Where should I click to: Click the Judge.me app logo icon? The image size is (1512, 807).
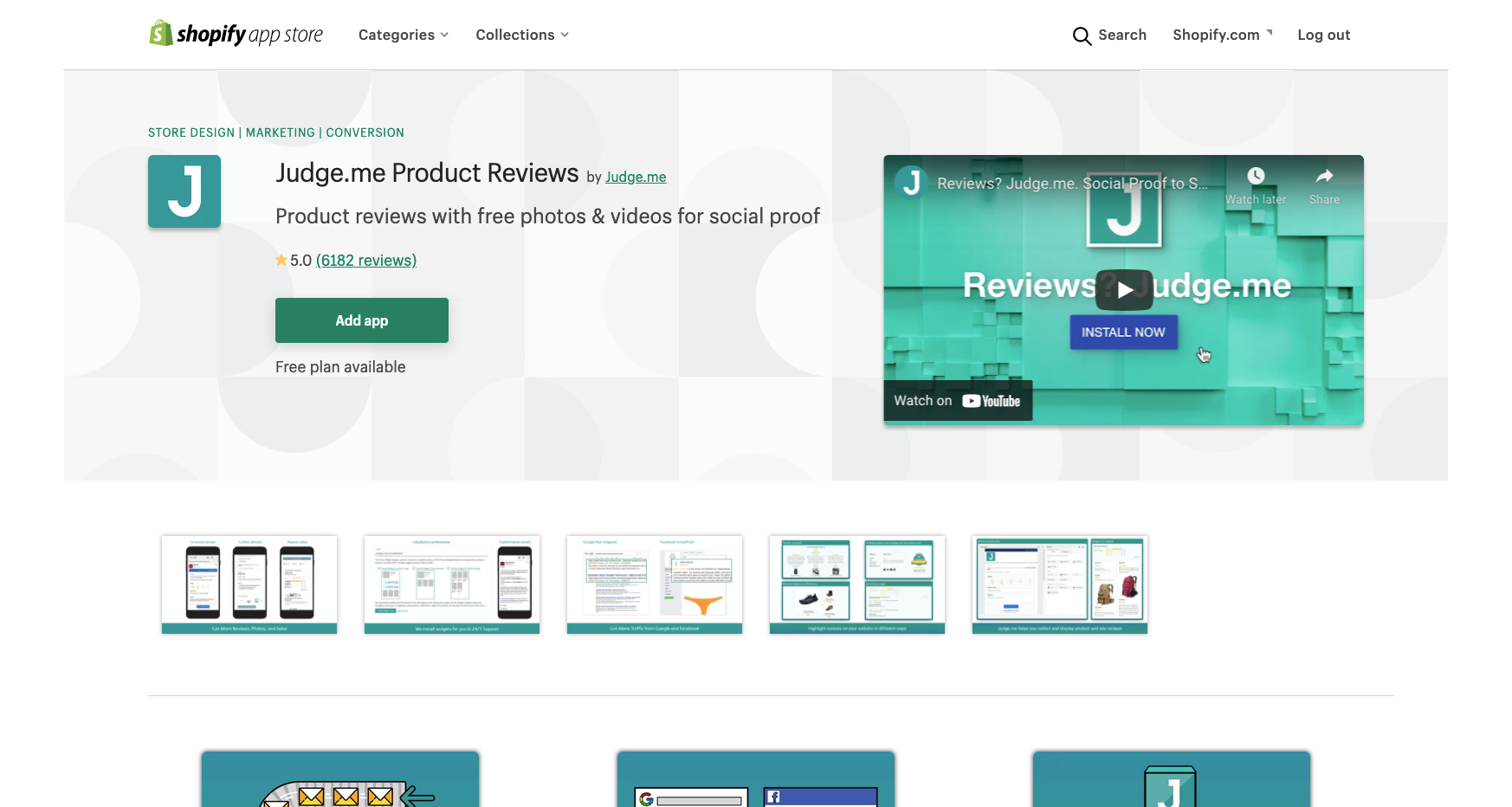coord(184,191)
